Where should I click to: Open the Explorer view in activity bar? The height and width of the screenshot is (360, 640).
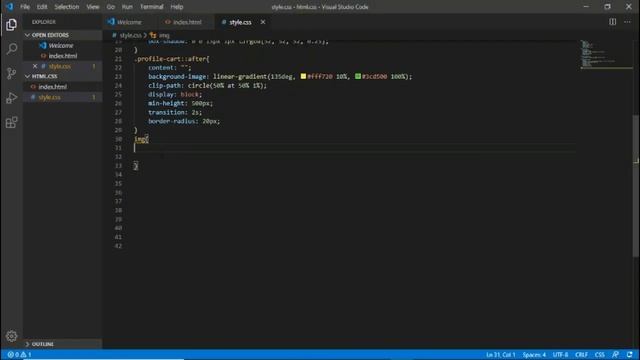click(x=11, y=25)
